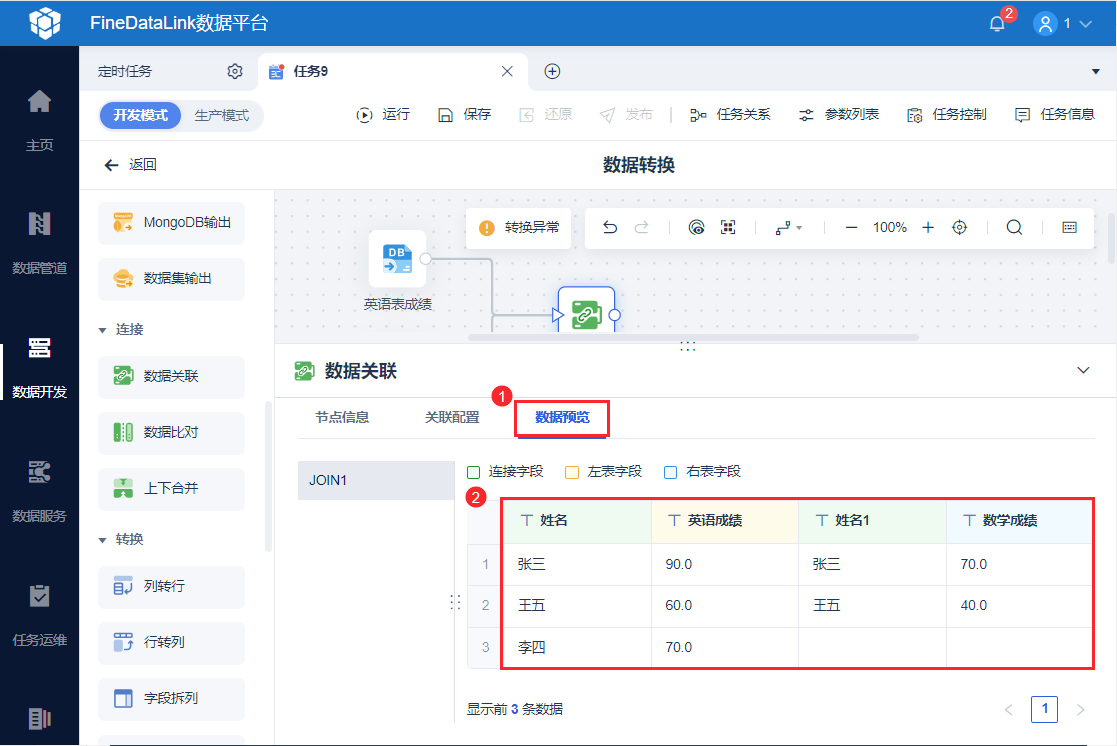Open the notifications bell icon
This screenshot has height=746, width=1117.
pos(997,24)
